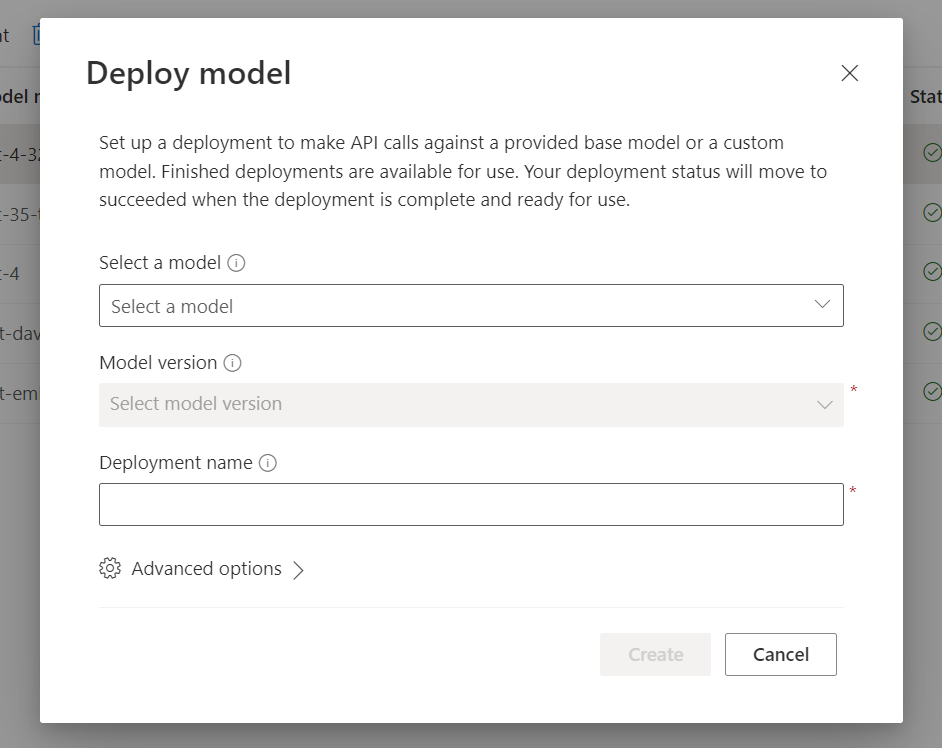
Task: Click the Deployment name text field
Action: click(x=471, y=505)
